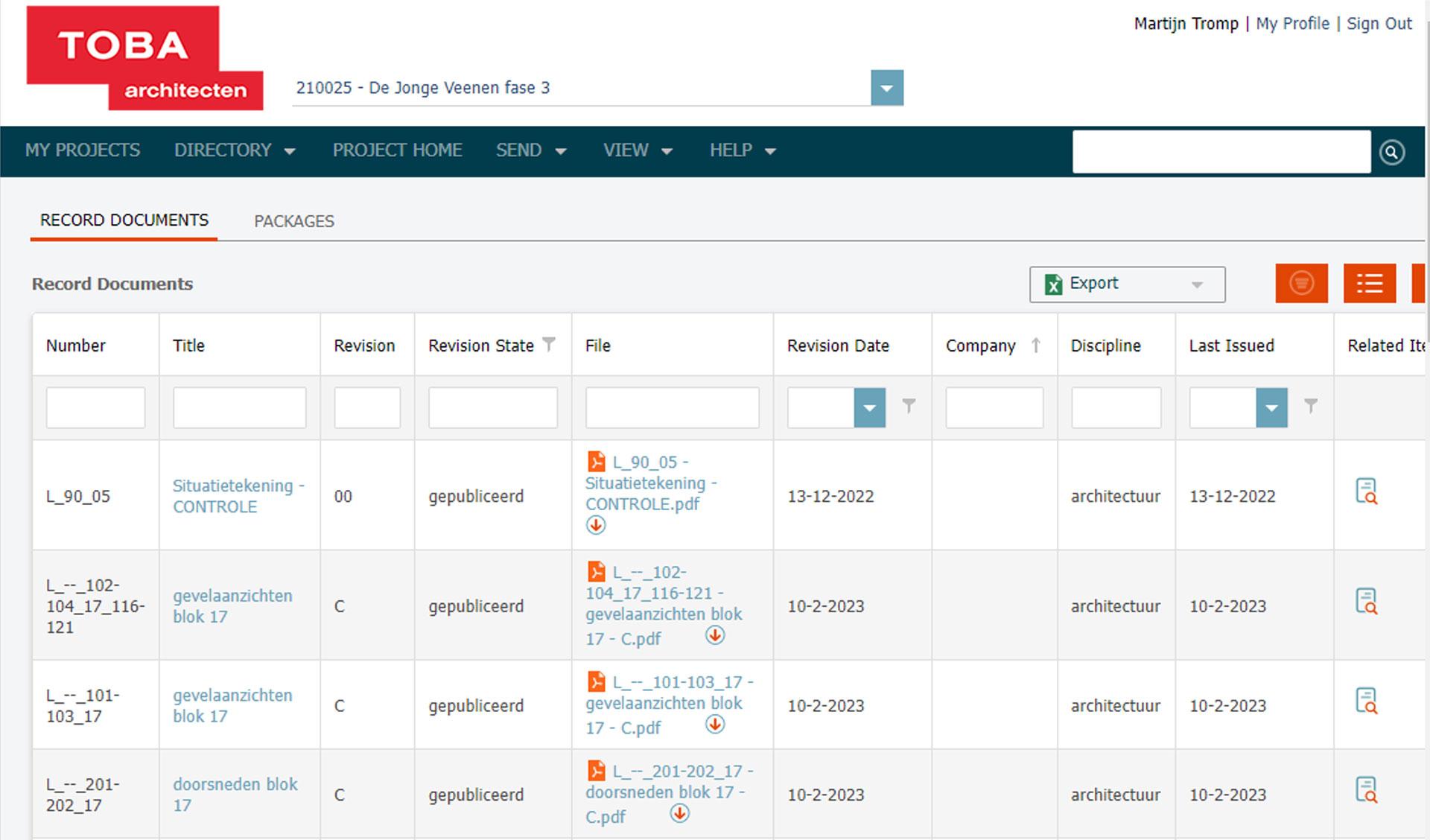Open the Revision Date filter date dropdown
Screen dimensions: 1430x840
869,408
